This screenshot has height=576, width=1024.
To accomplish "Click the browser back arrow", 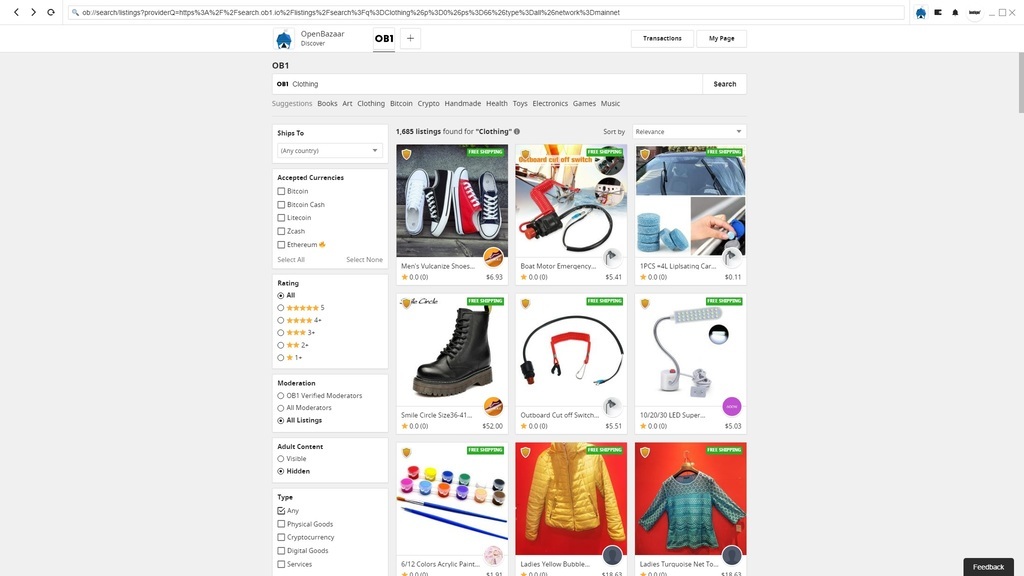I will [x=16, y=12].
